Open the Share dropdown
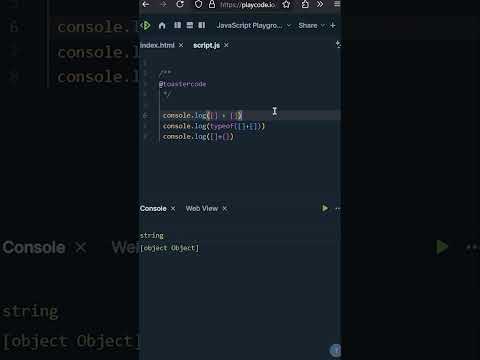The height and width of the screenshot is (360, 480). pos(311,26)
